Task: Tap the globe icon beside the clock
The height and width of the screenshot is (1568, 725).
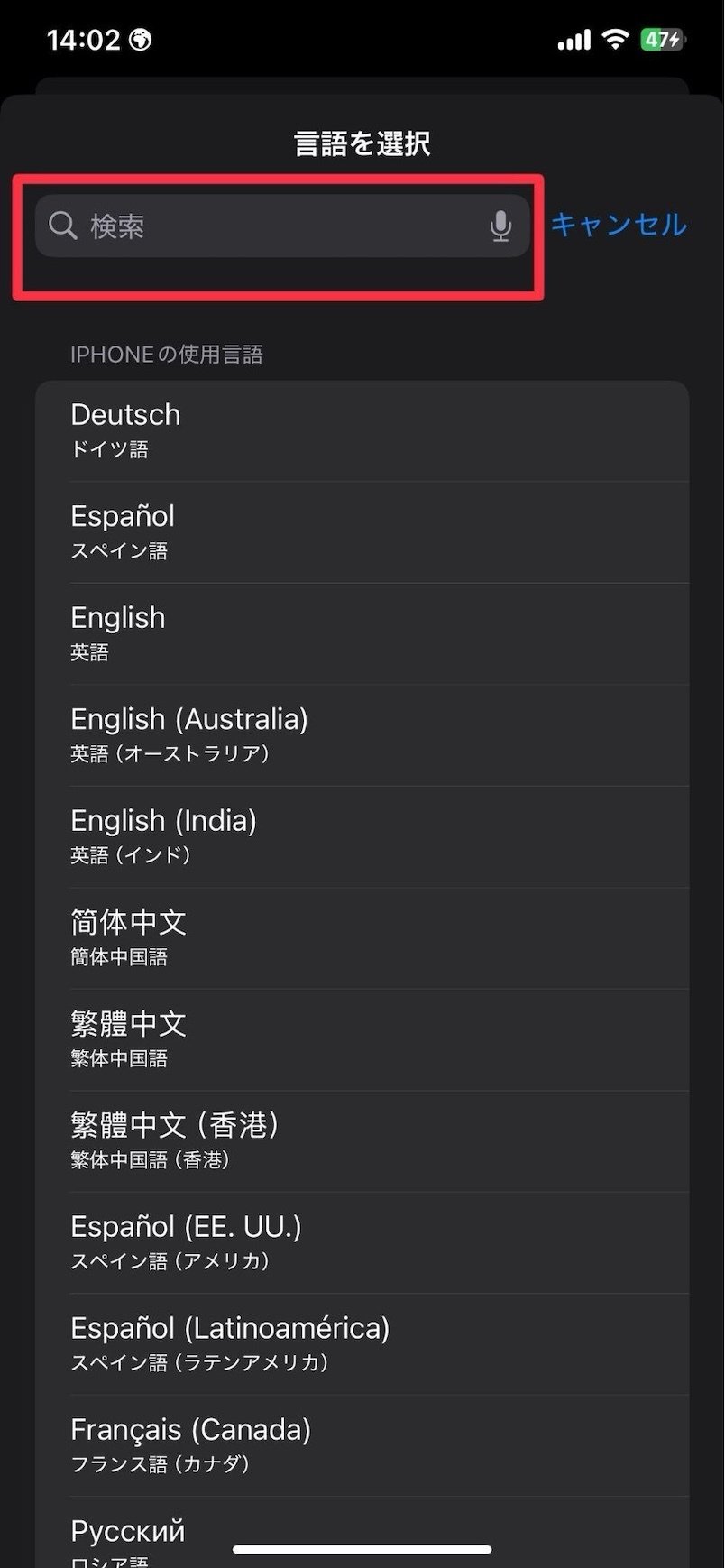Action: point(141,39)
